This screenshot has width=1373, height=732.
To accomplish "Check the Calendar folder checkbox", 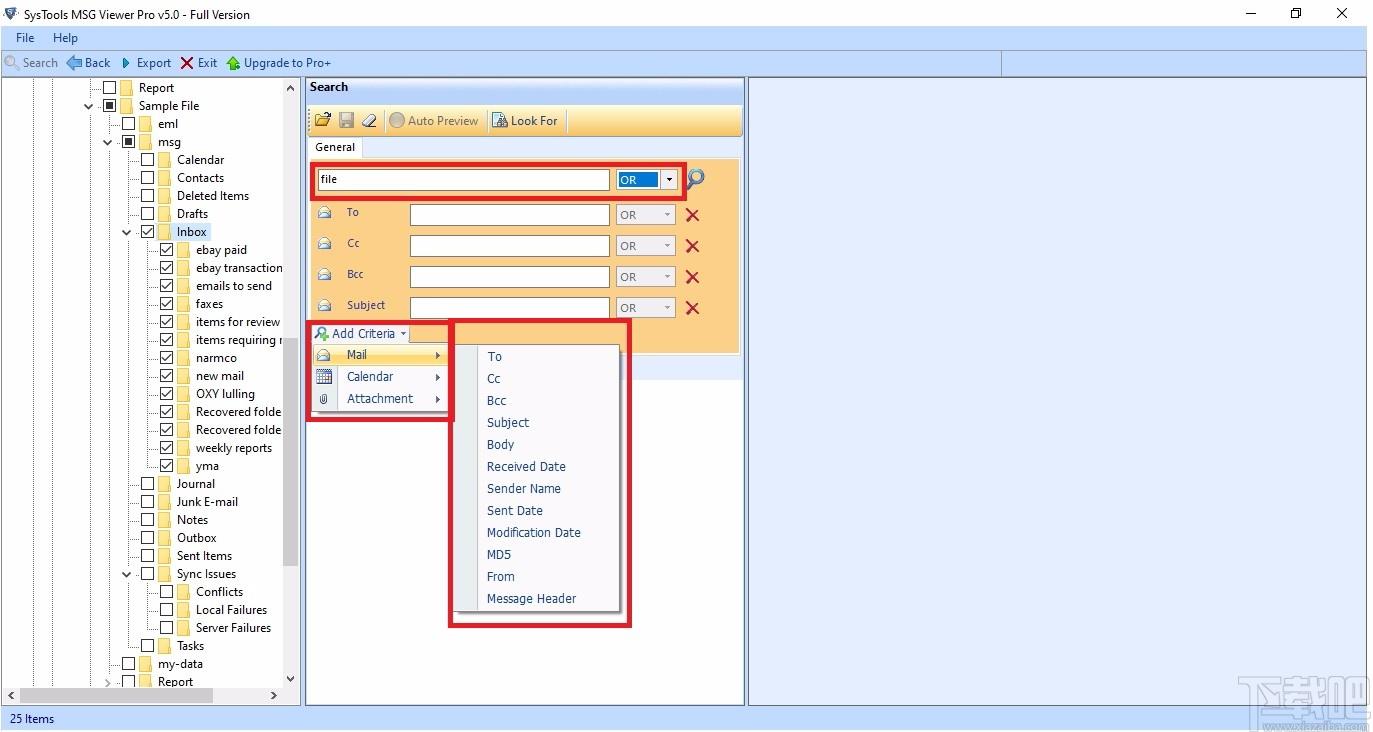I will coord(148,160).
